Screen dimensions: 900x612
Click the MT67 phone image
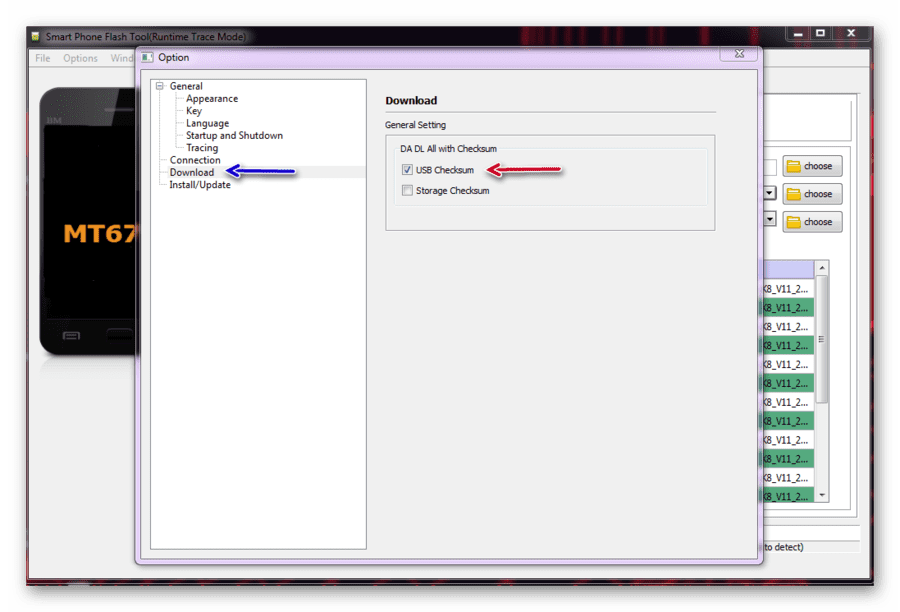[x=88, y=222]
